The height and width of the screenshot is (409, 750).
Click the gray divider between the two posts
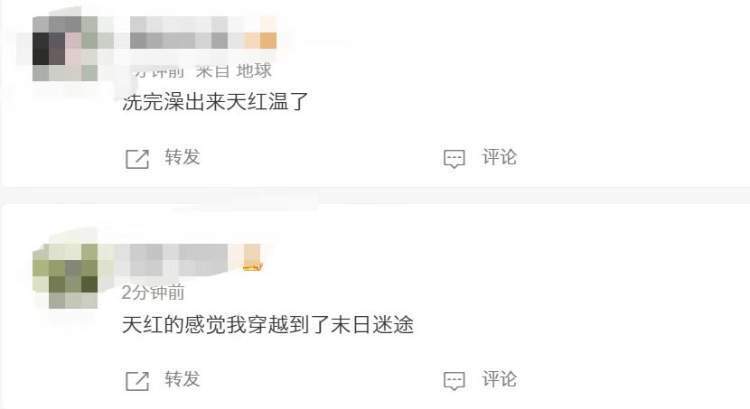coord(375,195)
